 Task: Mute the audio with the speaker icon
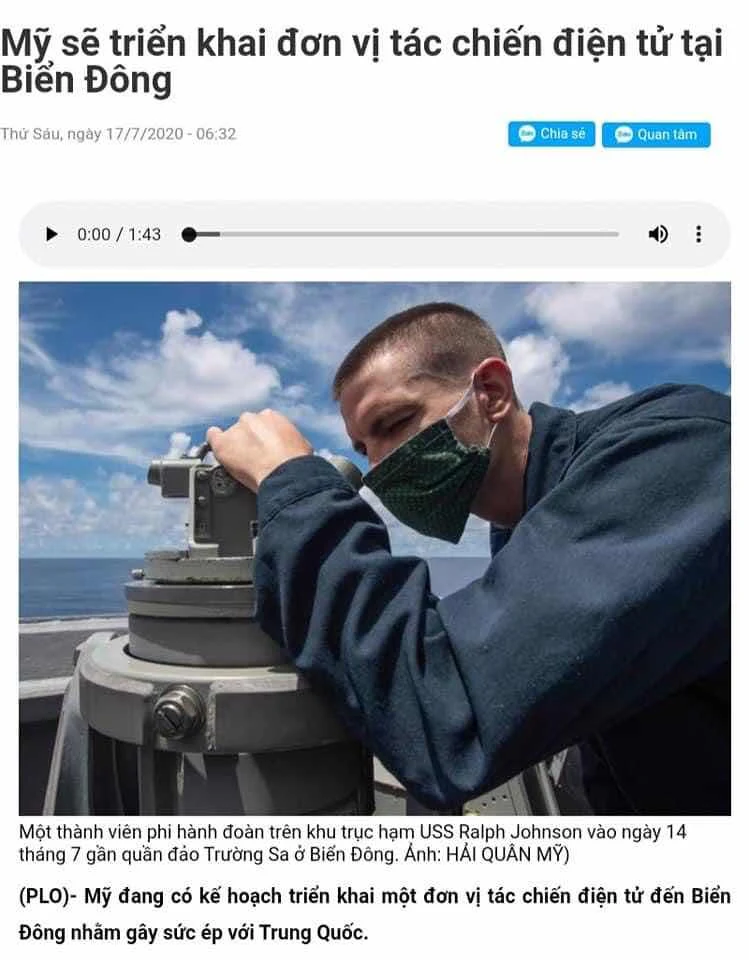pyautogui.click(x=658, y=234)
